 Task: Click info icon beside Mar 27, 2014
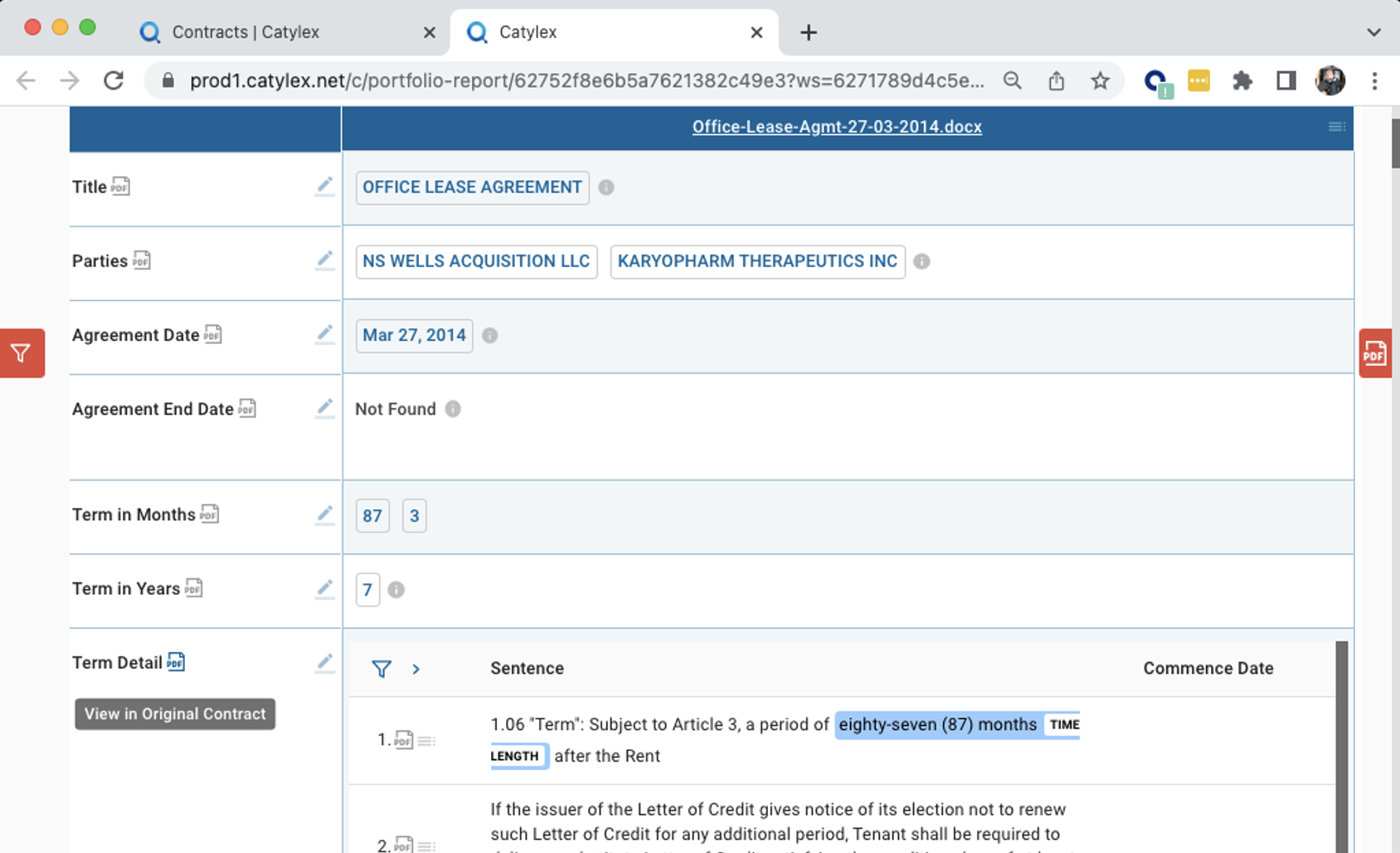(490, 335)
